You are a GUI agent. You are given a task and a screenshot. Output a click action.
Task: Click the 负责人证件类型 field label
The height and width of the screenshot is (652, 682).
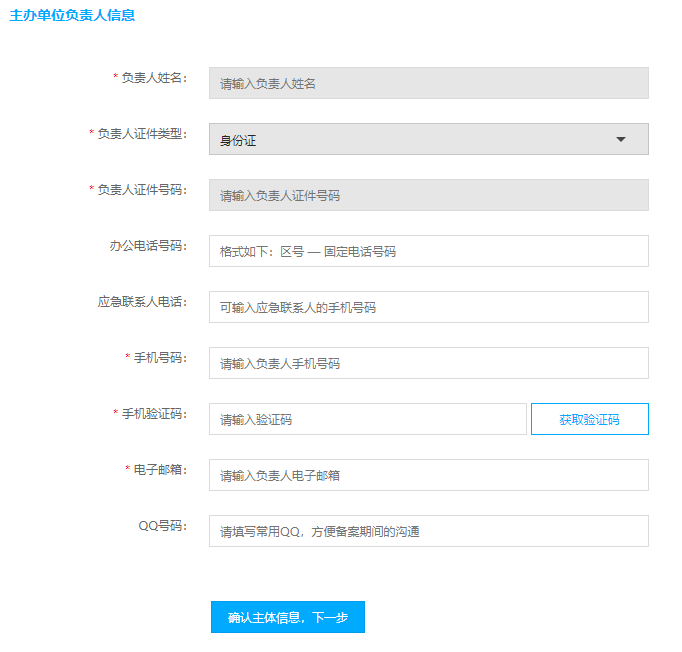tap(142, 134)
